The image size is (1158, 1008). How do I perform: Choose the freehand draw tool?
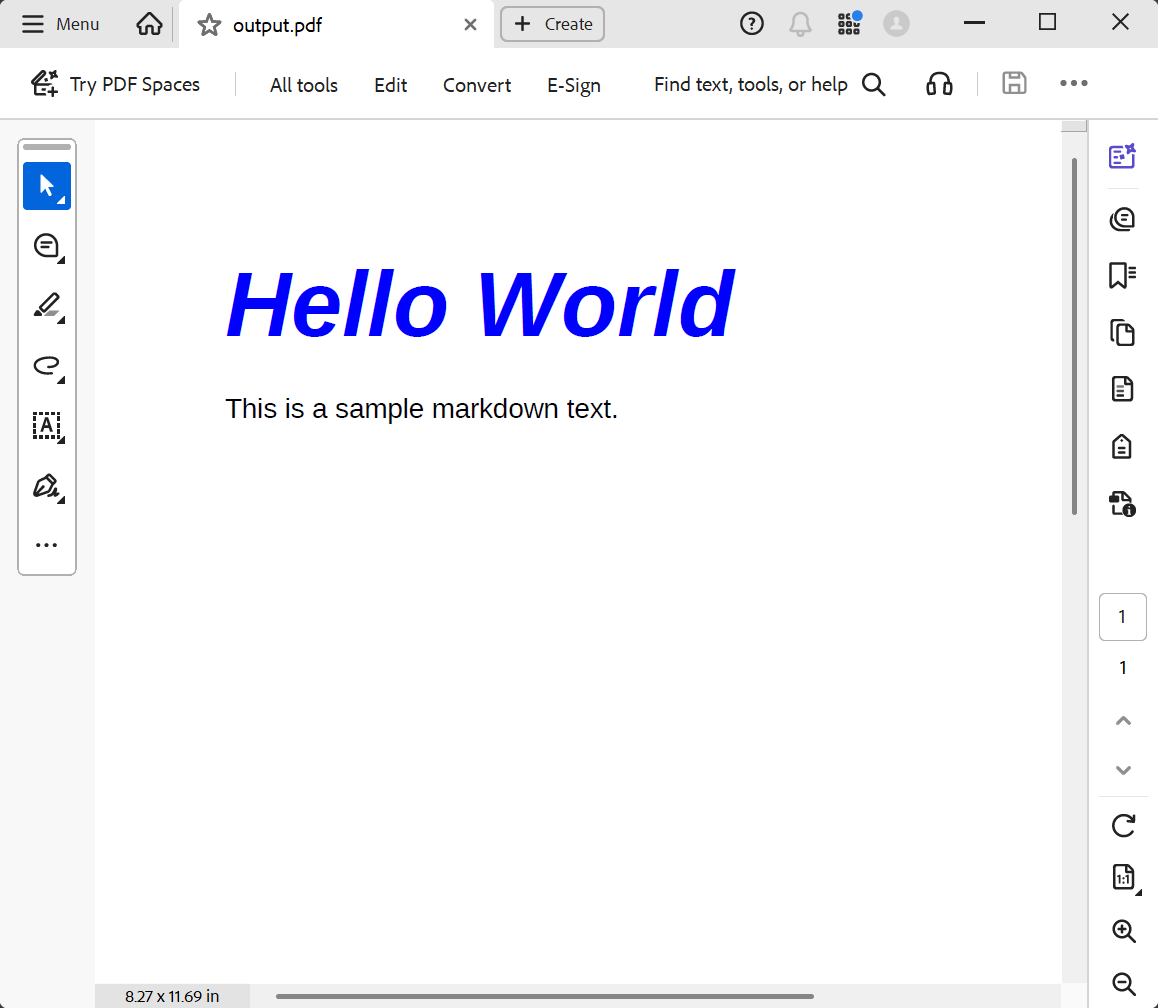(x=46, y=366)
